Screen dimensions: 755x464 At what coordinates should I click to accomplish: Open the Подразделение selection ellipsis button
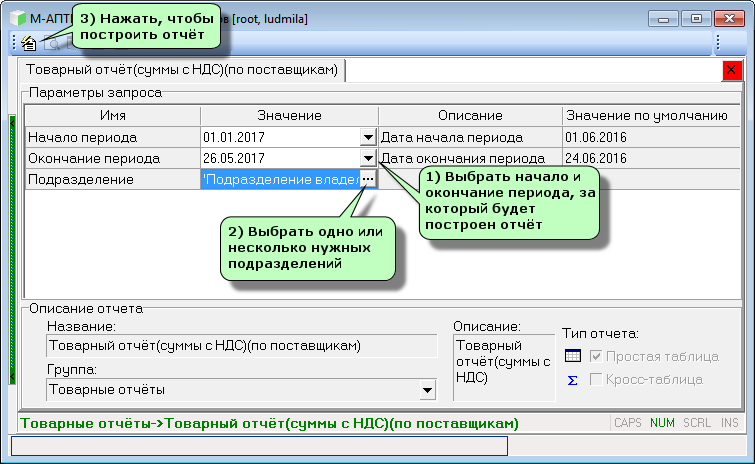368,179
